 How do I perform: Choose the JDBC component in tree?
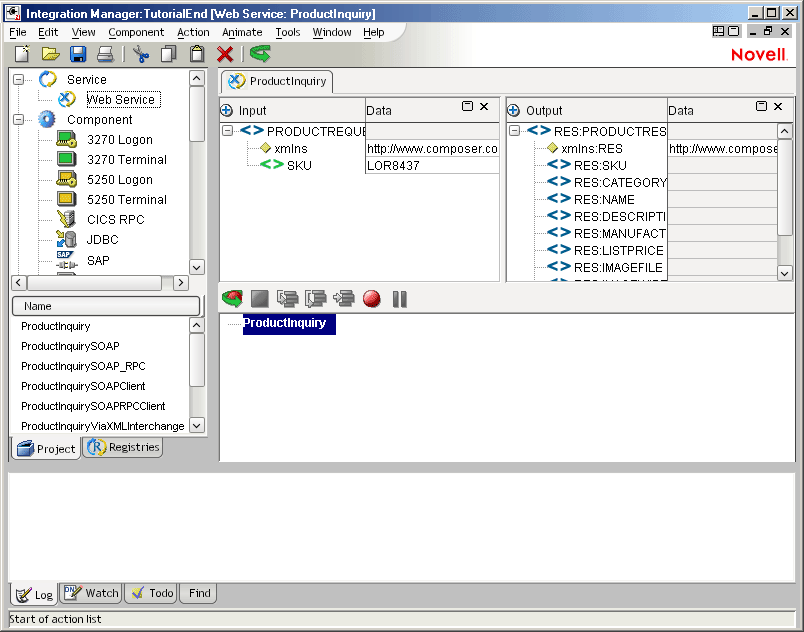(103, 239)
